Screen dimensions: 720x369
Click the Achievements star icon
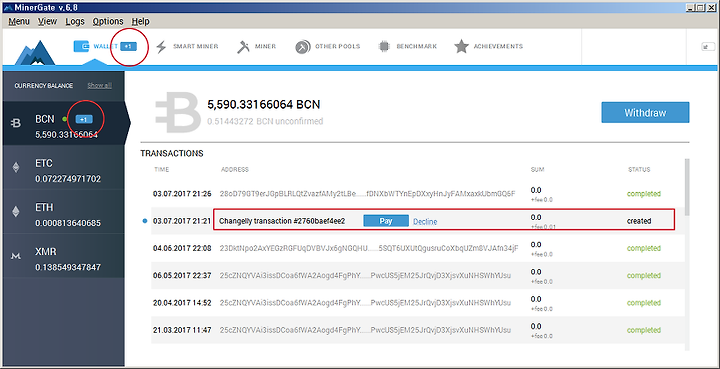click(x=461, y=46)
